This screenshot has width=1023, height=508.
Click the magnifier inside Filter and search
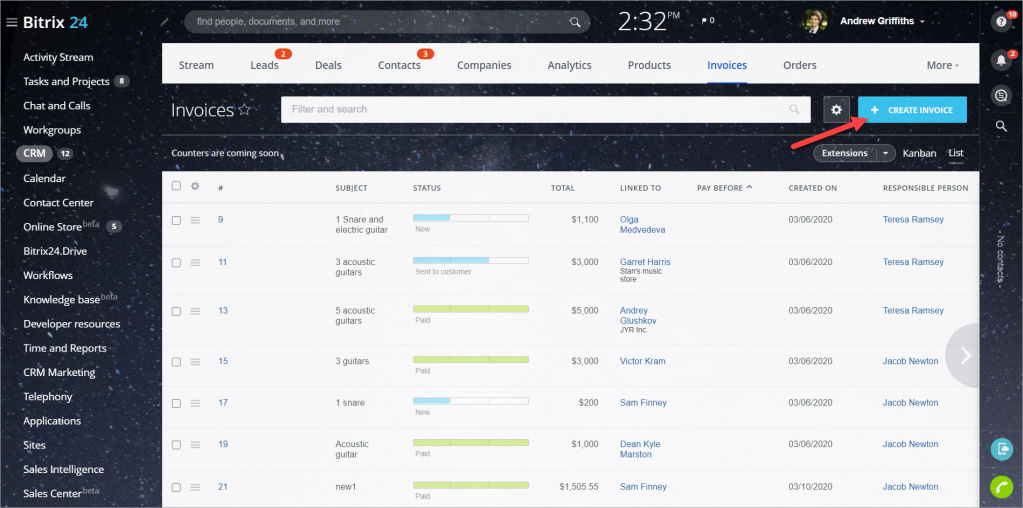point(794,110)
